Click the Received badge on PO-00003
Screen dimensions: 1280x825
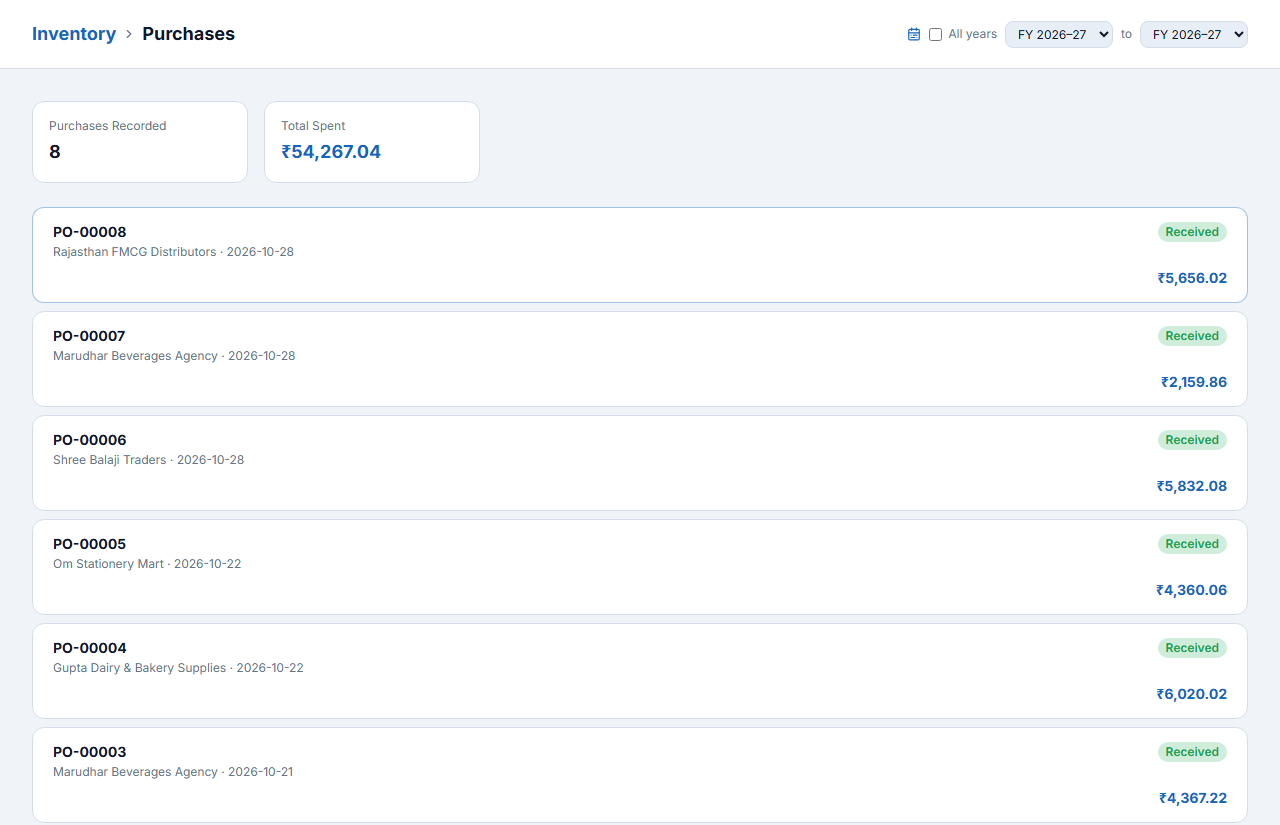[x=1192, y=752]
